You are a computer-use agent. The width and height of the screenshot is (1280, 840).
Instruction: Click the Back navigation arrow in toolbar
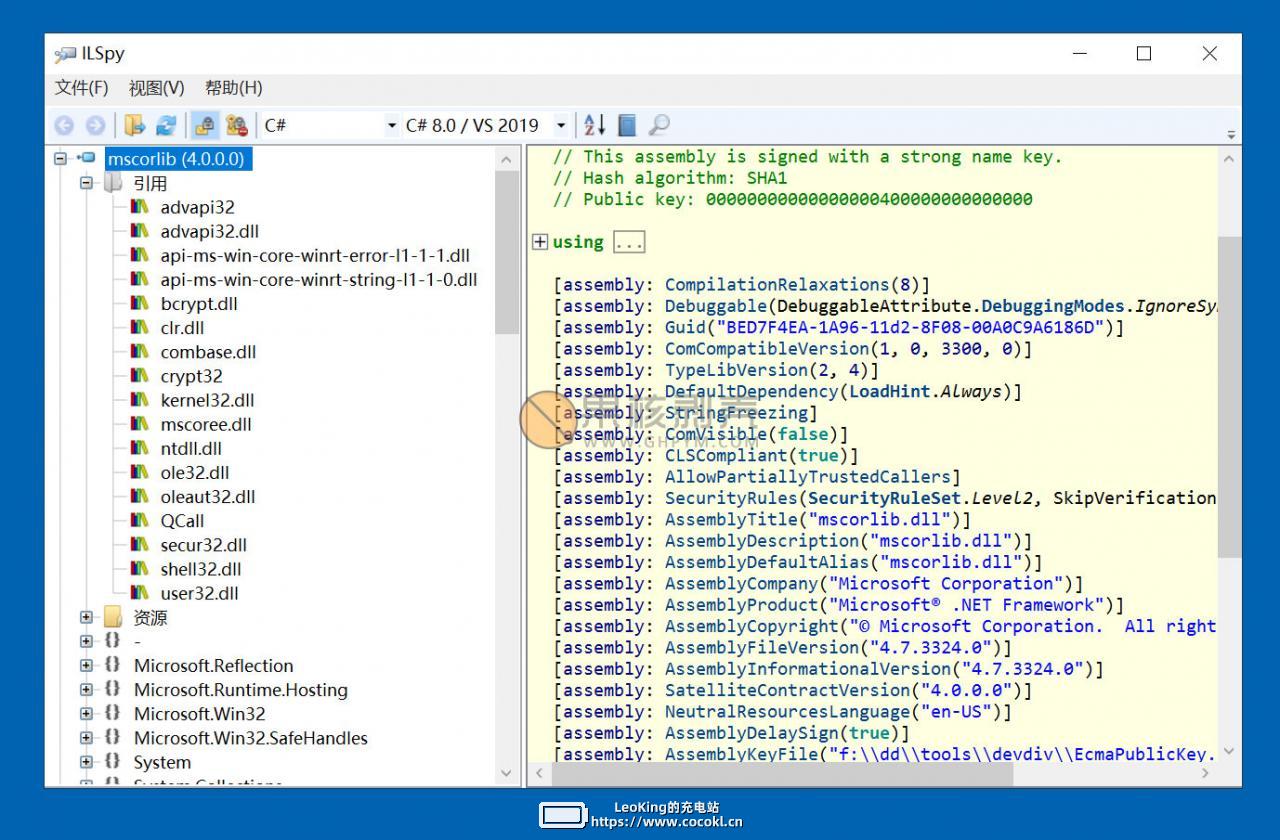pos(64,125)
